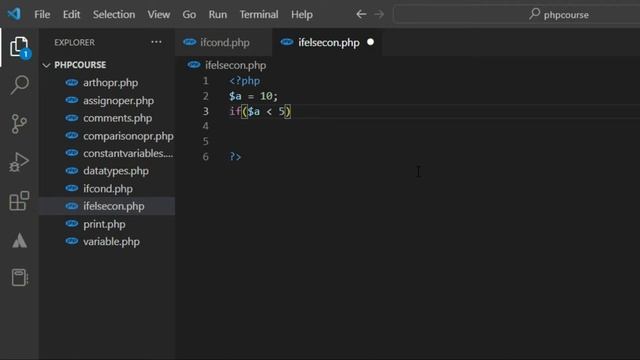Place cursor on line 1 '<?php' code
640x360 pixels.
(x=244, y=81)
